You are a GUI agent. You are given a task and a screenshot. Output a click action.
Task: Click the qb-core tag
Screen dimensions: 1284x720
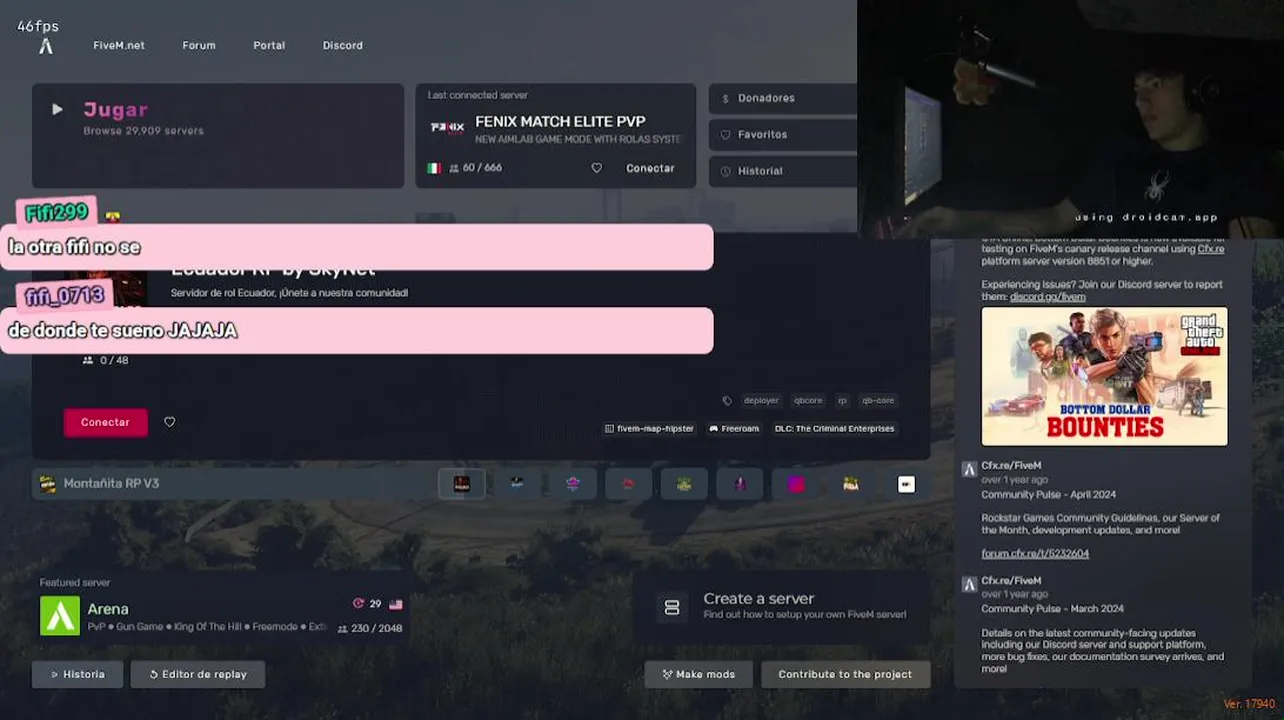tap(878, 400)
